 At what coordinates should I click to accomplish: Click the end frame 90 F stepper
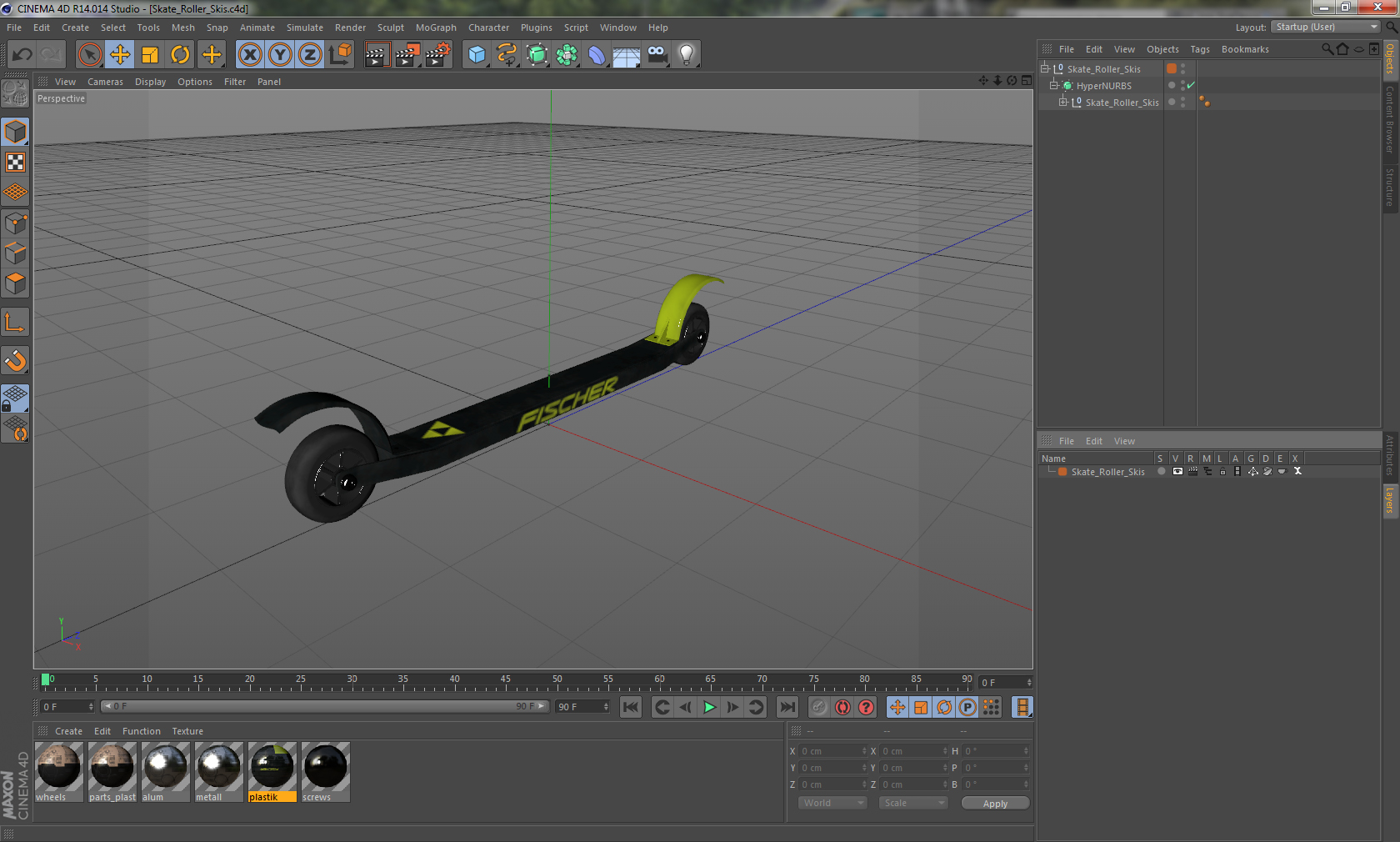point(606,706)
